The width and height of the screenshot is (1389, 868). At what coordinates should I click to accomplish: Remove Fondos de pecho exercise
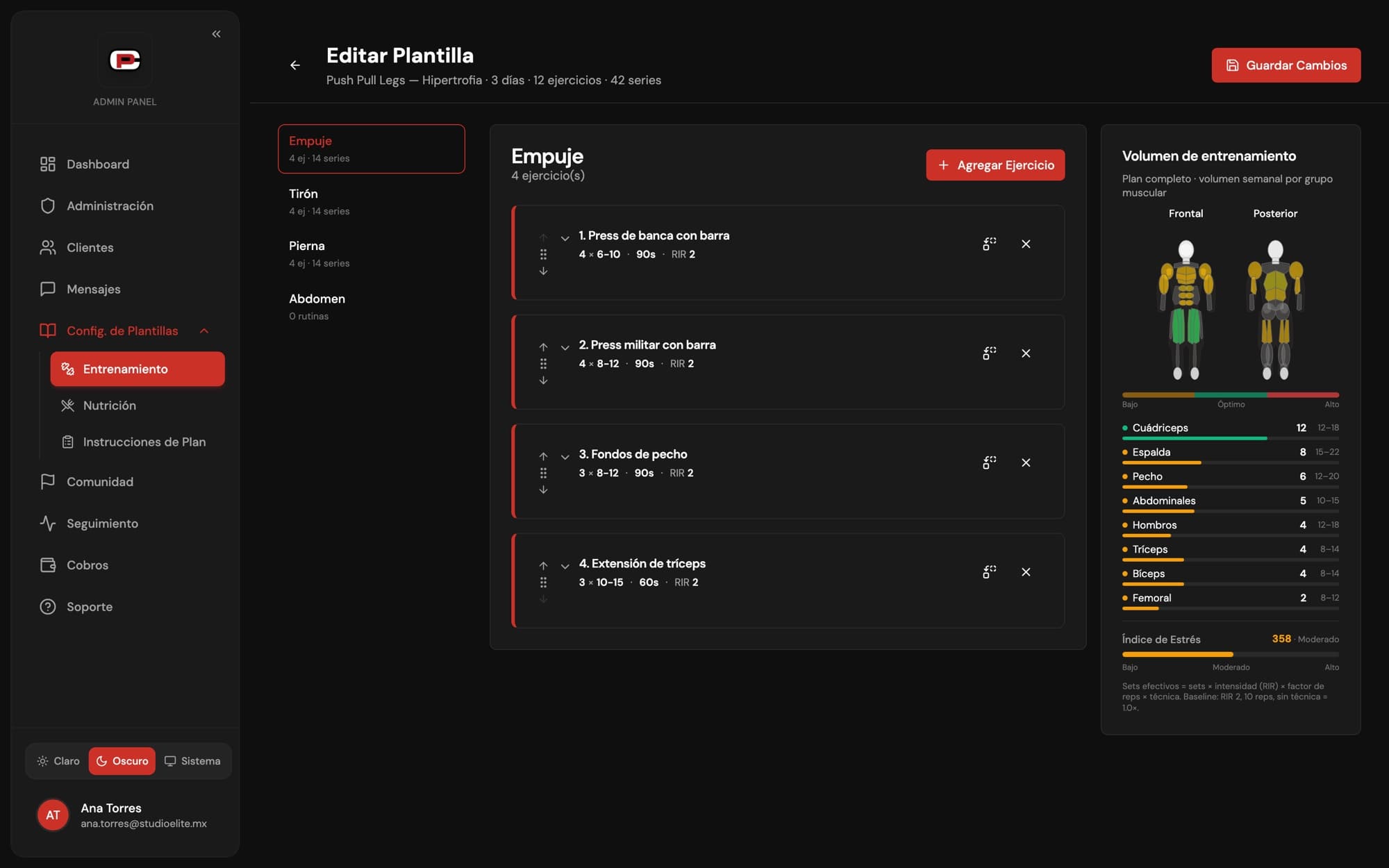(x=1026, y=462)
